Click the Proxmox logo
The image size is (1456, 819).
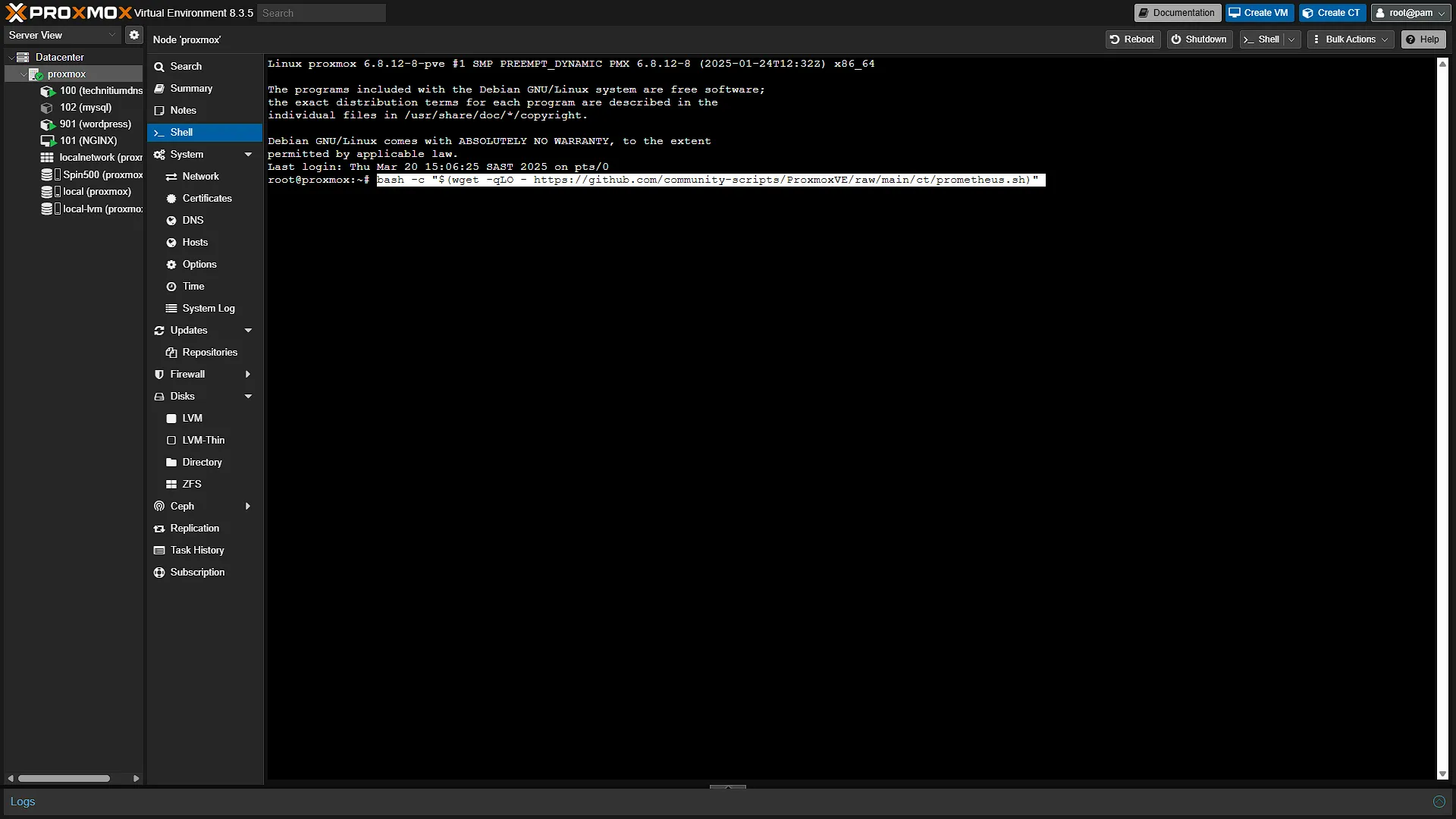point(68,13)
